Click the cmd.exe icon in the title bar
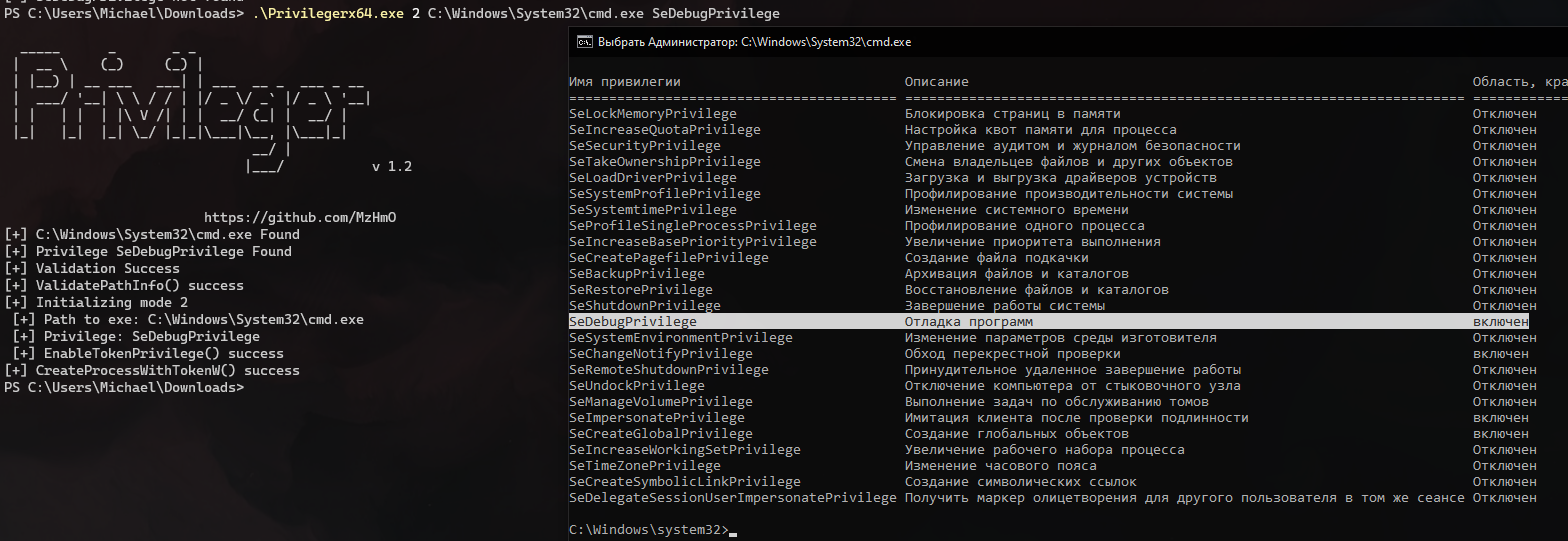1568x541 pixels. click(x=585, y=42)
